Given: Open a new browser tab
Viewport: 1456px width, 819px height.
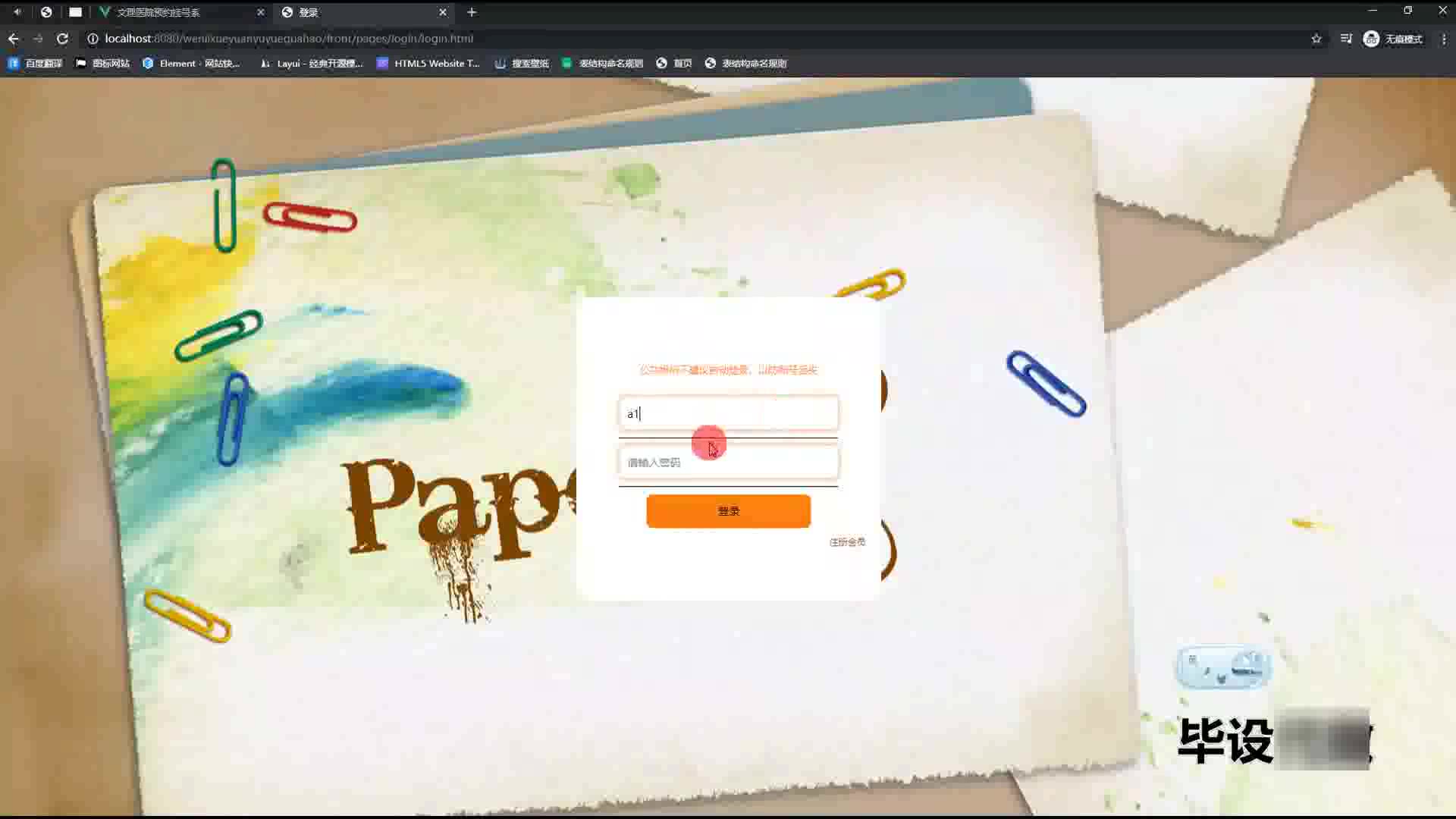Looking at the screenshot, I should coord(472,12).
